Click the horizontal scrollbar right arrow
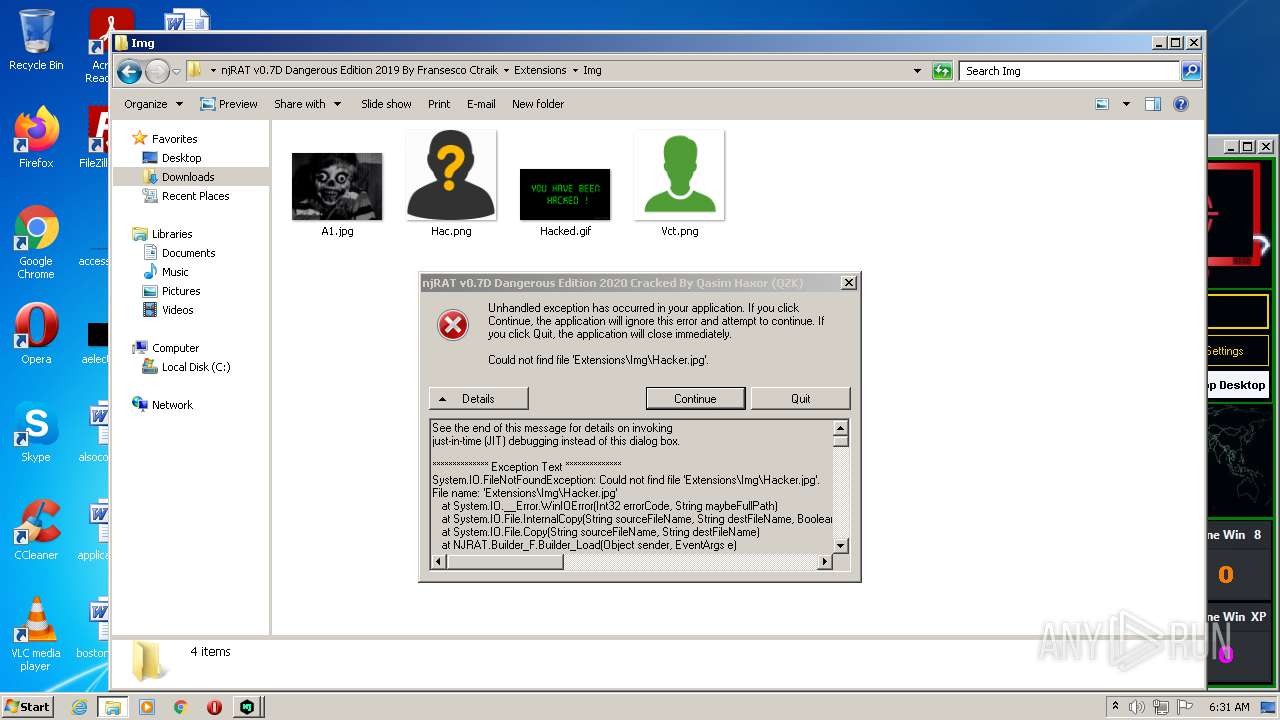1280x720 pixels. click(825, 562)
